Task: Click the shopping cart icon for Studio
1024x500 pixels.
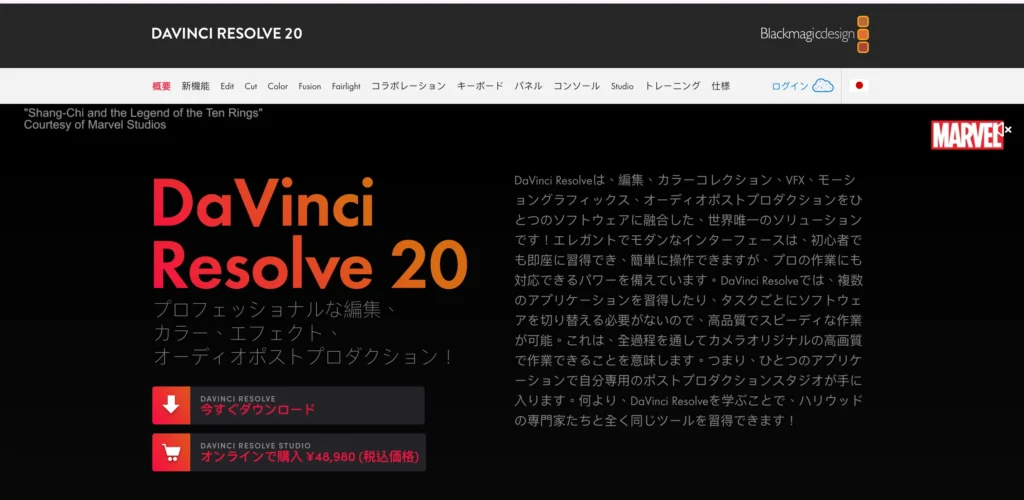Action: coord(171,452)
